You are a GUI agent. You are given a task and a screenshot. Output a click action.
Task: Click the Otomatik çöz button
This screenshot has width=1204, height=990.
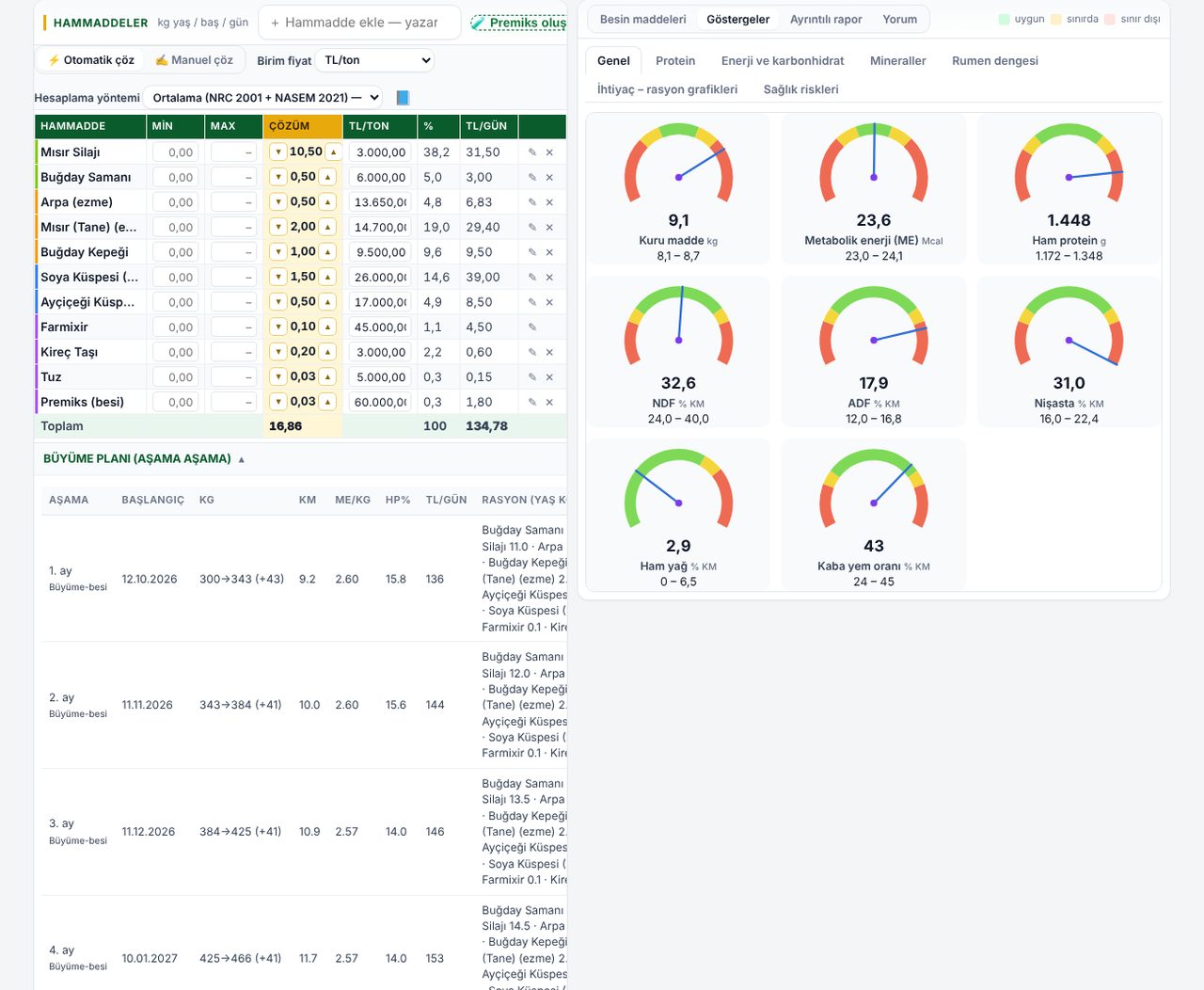tap(91, 60)
